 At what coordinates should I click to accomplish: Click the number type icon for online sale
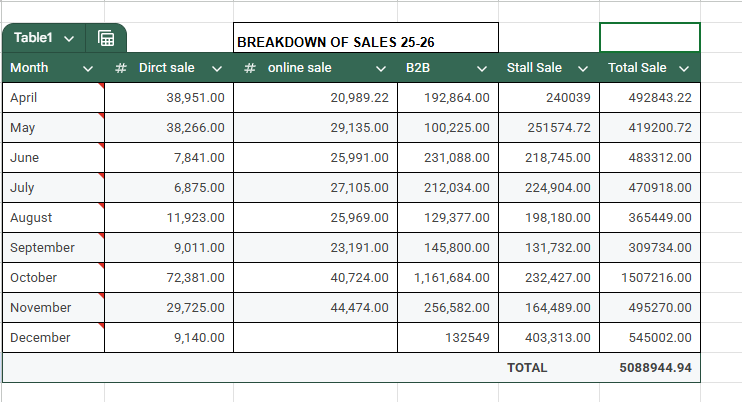[x=250, y=68]
